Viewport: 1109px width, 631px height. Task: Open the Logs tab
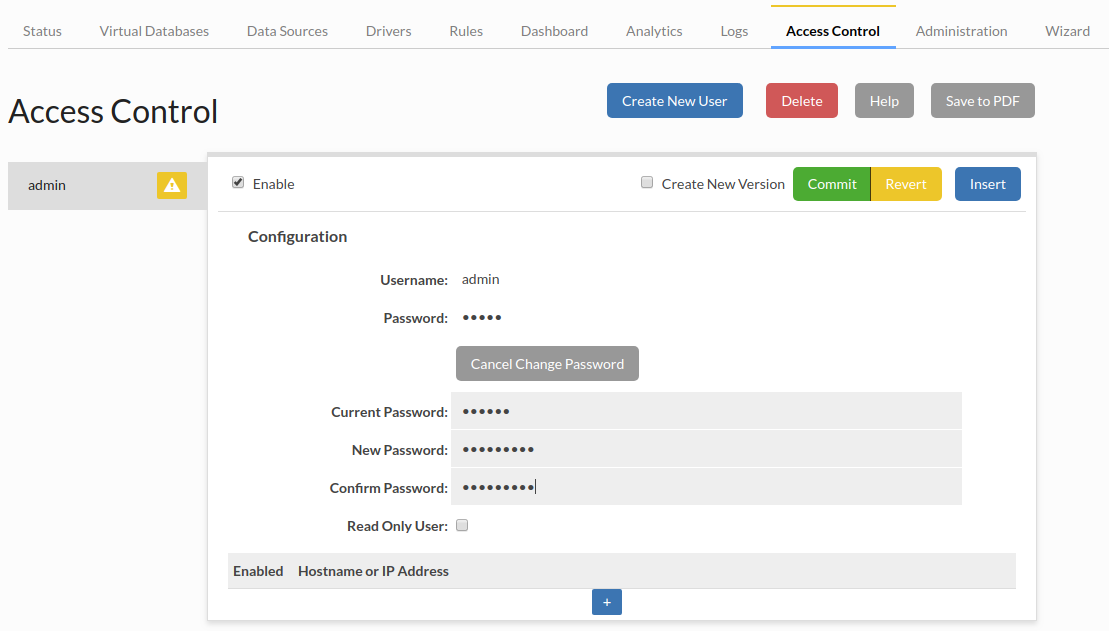(x=734, y=31)
